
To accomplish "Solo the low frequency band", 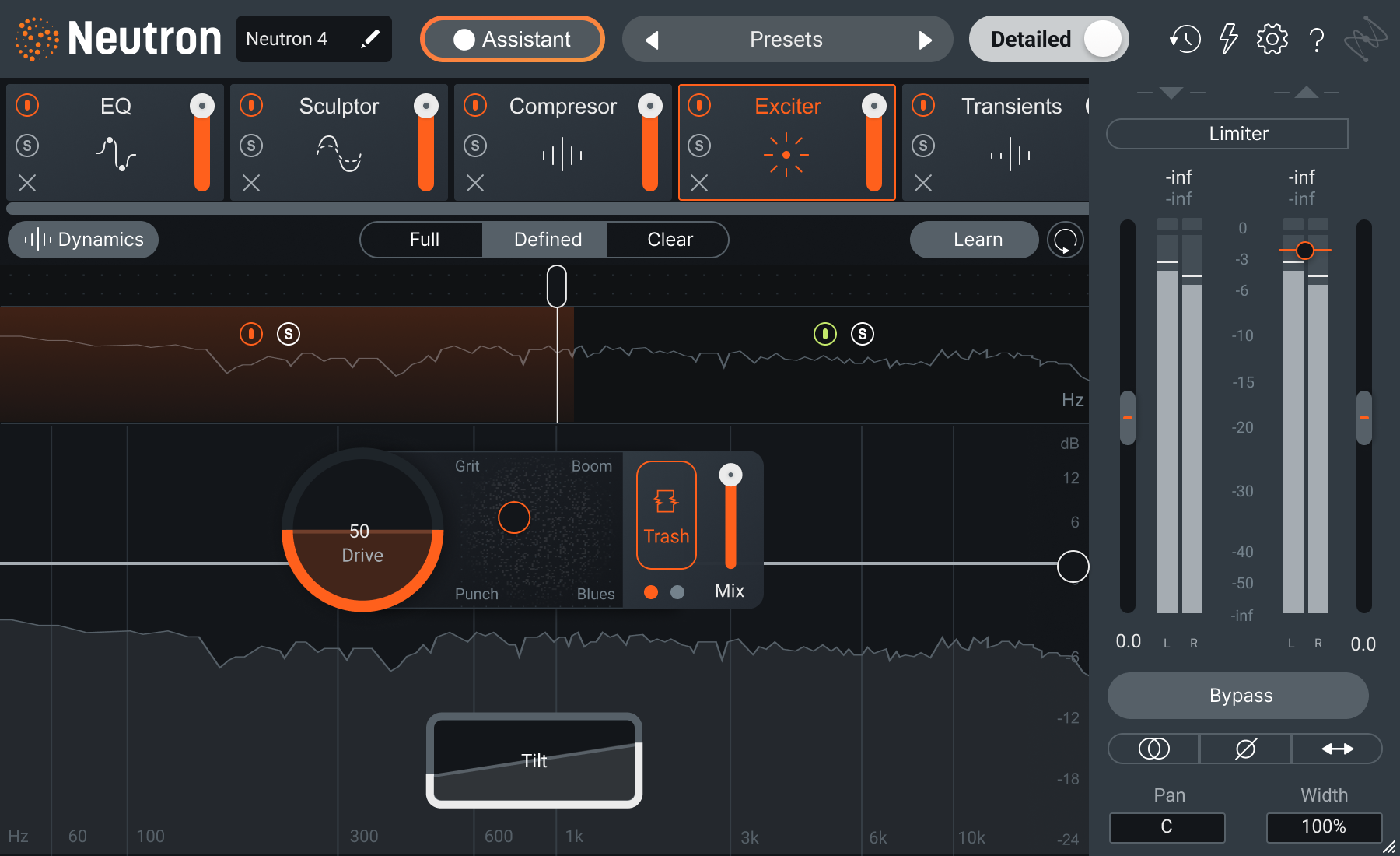I will click(289, 334).
